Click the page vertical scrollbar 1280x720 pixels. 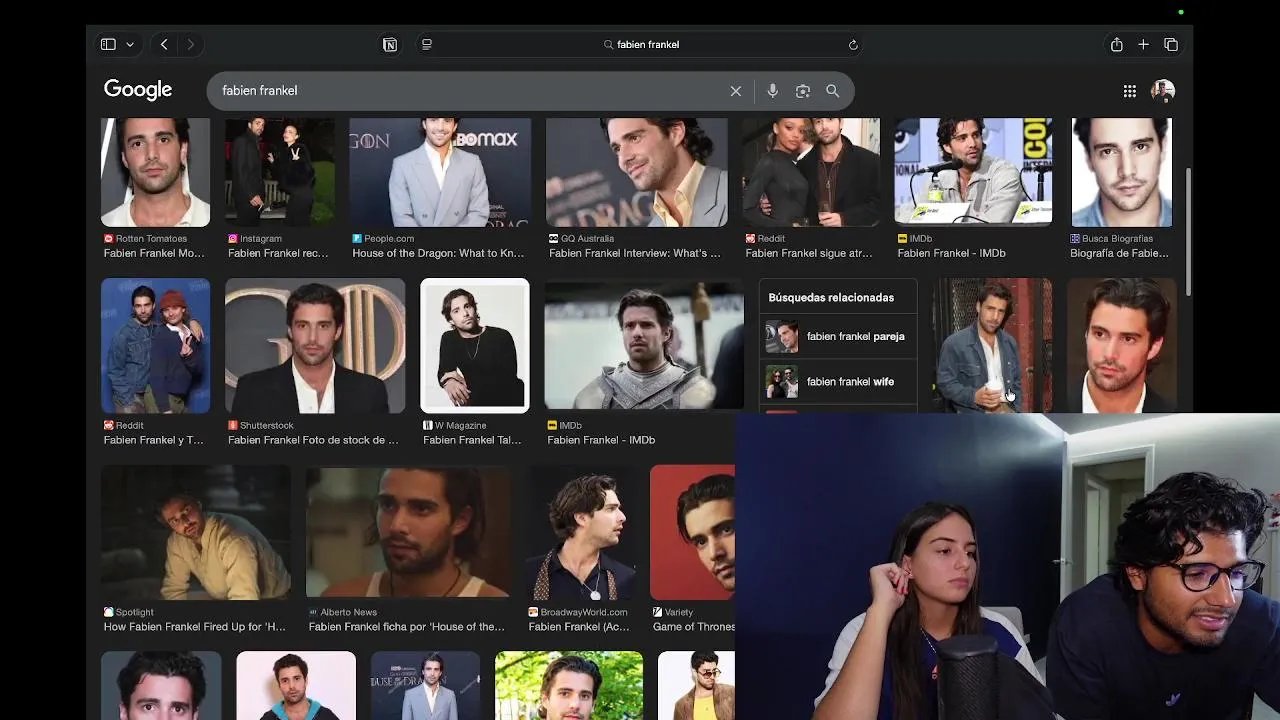tap(1188, 232)
